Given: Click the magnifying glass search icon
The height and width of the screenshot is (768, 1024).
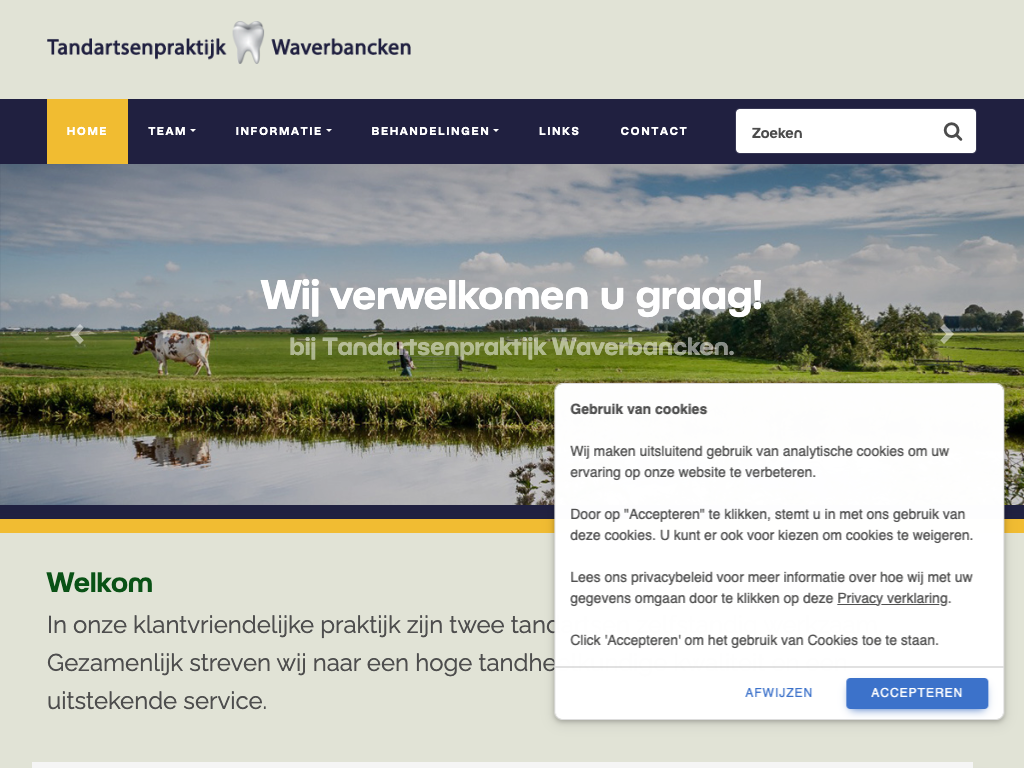Looking at the screenshot, I should pos(952,132).
